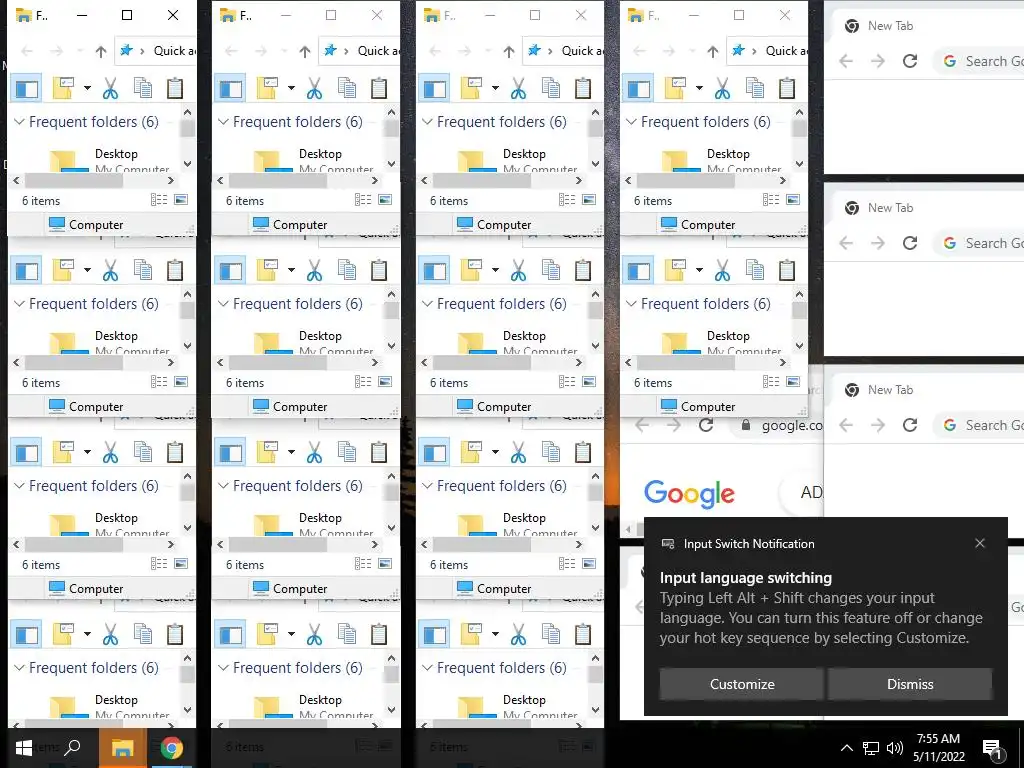1024x768 pixels.
Task: Click Cut scissors in top-left Explorer window
Action: coord(110,88)
